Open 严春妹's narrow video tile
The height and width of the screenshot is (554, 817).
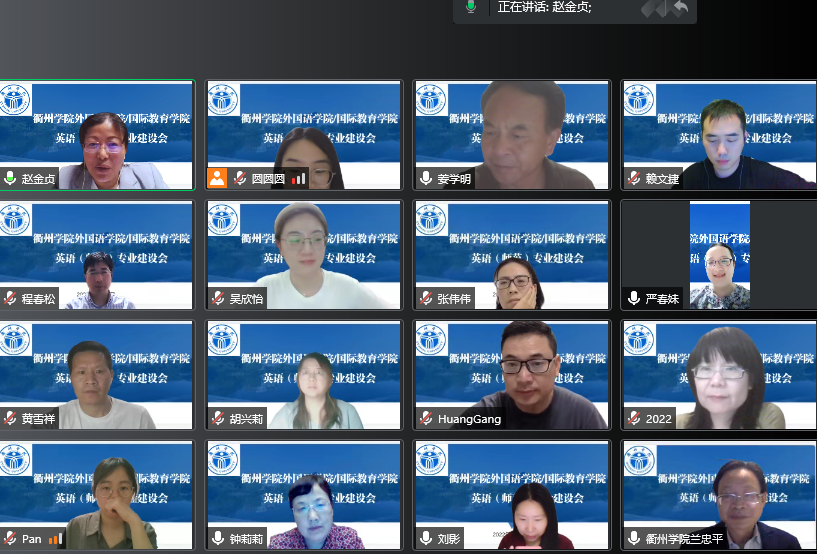pos(720,255)
